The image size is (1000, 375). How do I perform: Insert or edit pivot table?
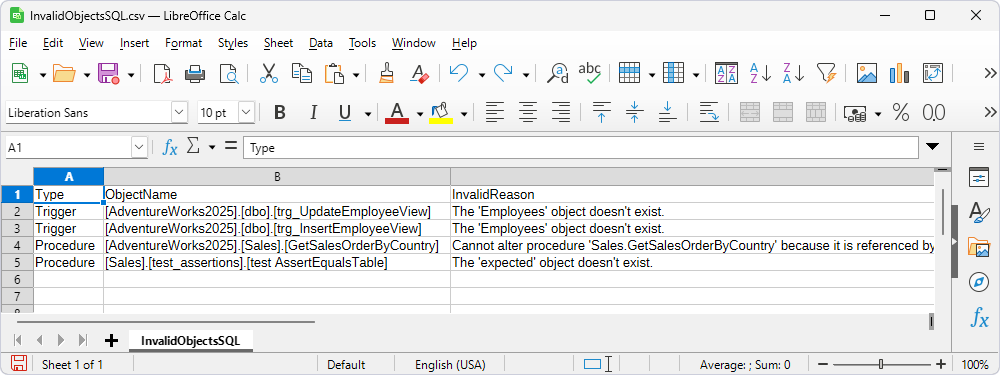pos(932,73)
